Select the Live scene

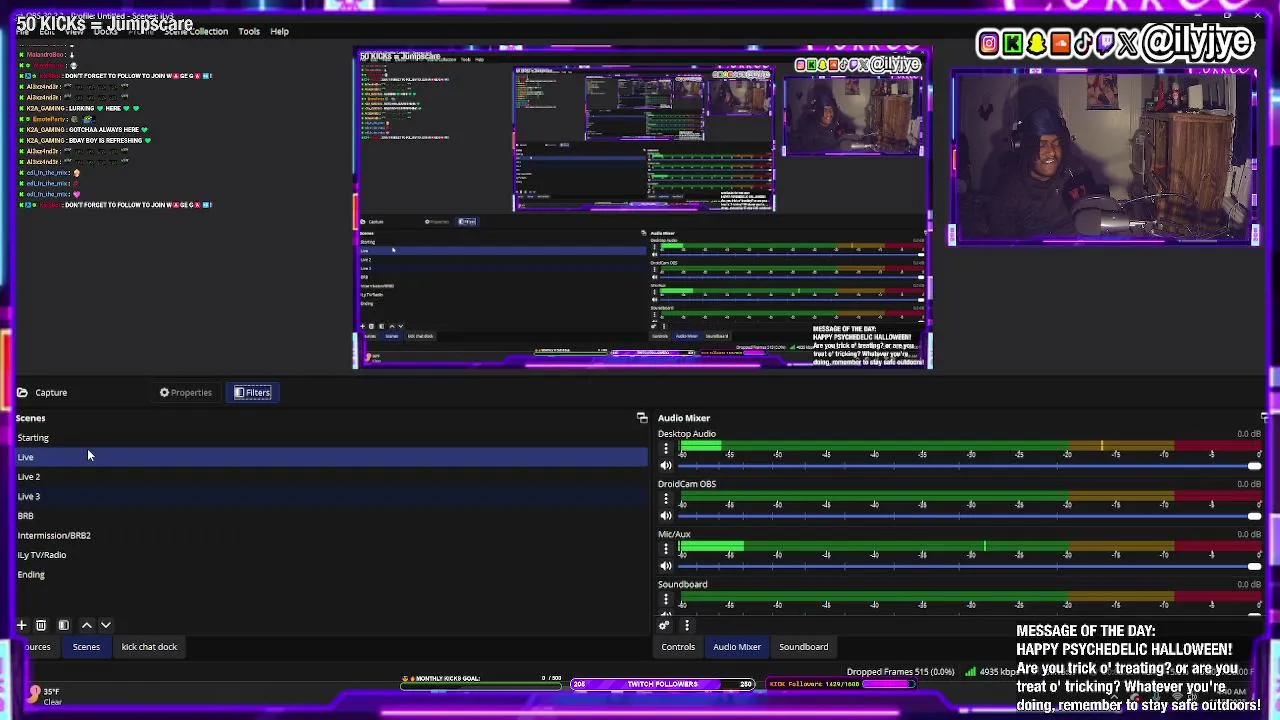point(331,457)
